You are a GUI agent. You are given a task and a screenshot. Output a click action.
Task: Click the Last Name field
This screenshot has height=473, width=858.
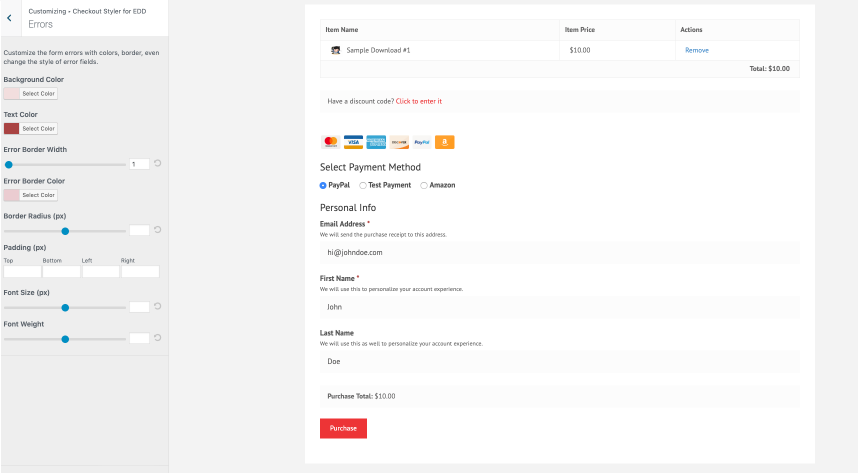tap(559, 361)
